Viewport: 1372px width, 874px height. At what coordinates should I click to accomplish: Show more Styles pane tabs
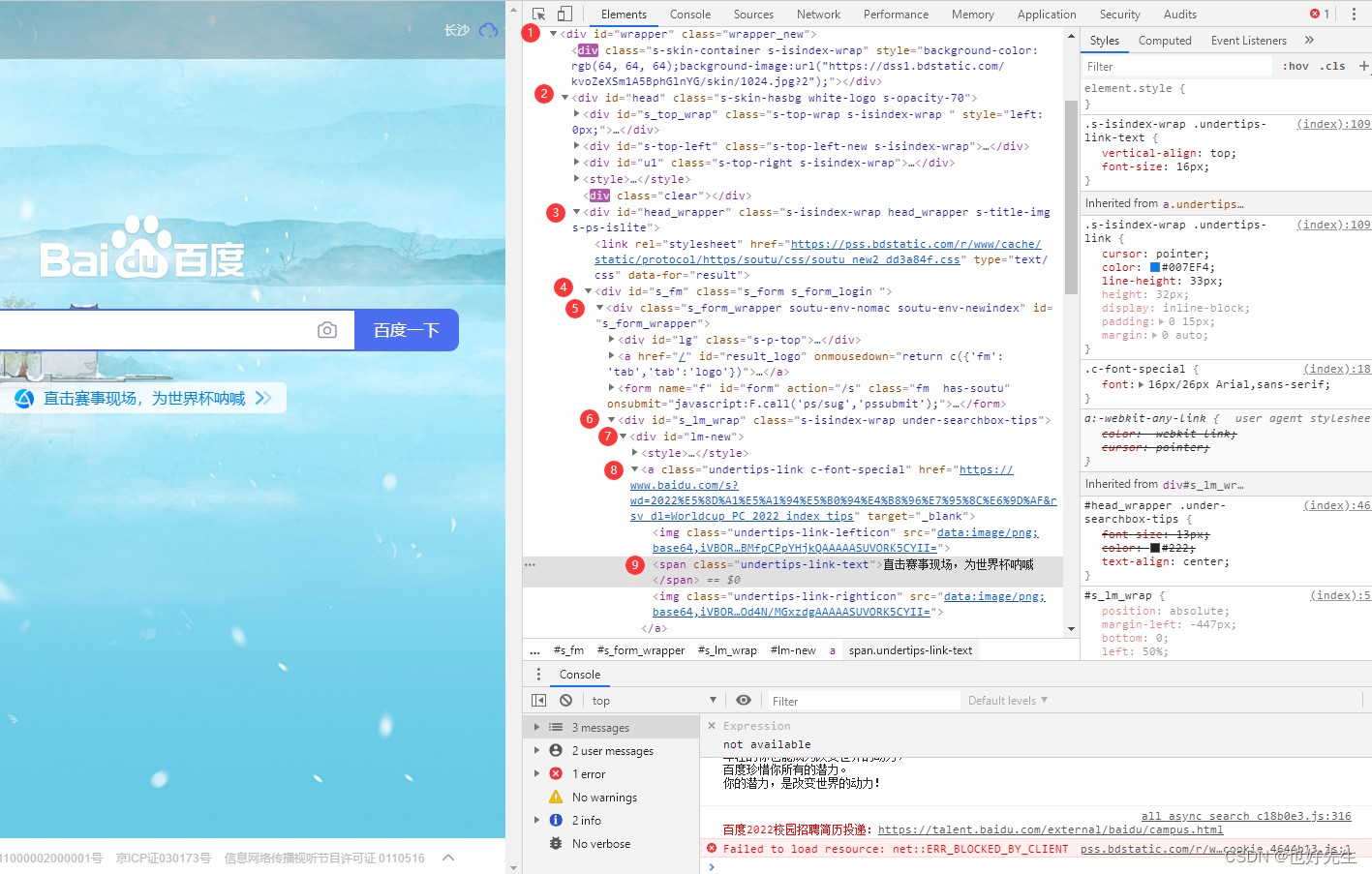point(1309,40)
